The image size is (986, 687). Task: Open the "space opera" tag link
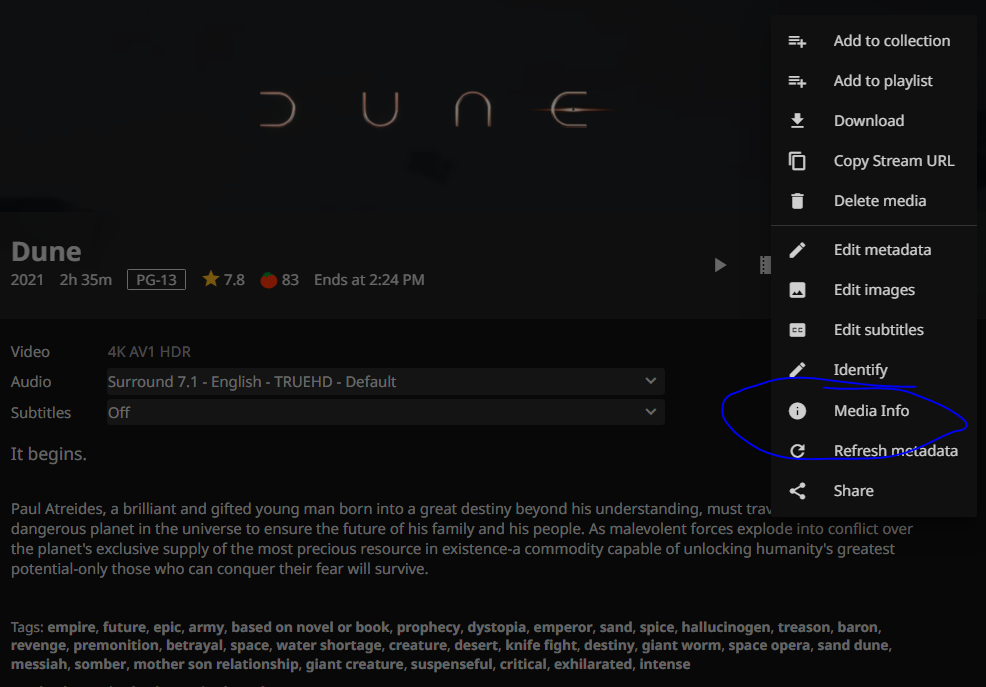(x=768, y=646)
